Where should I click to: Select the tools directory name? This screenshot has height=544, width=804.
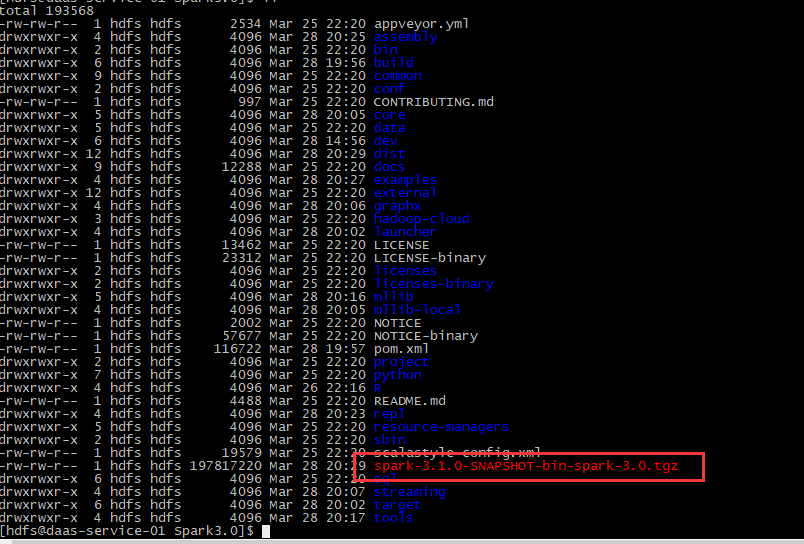click(393, 518)
